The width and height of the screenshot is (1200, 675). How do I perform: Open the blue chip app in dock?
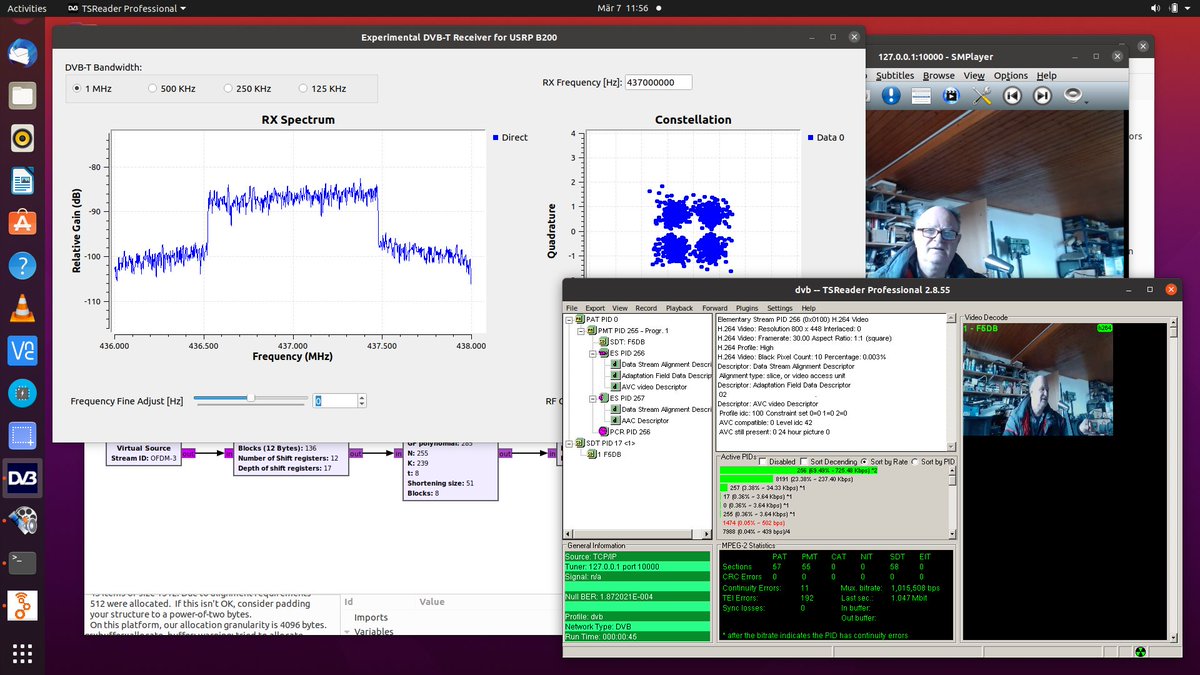(22, 393)
